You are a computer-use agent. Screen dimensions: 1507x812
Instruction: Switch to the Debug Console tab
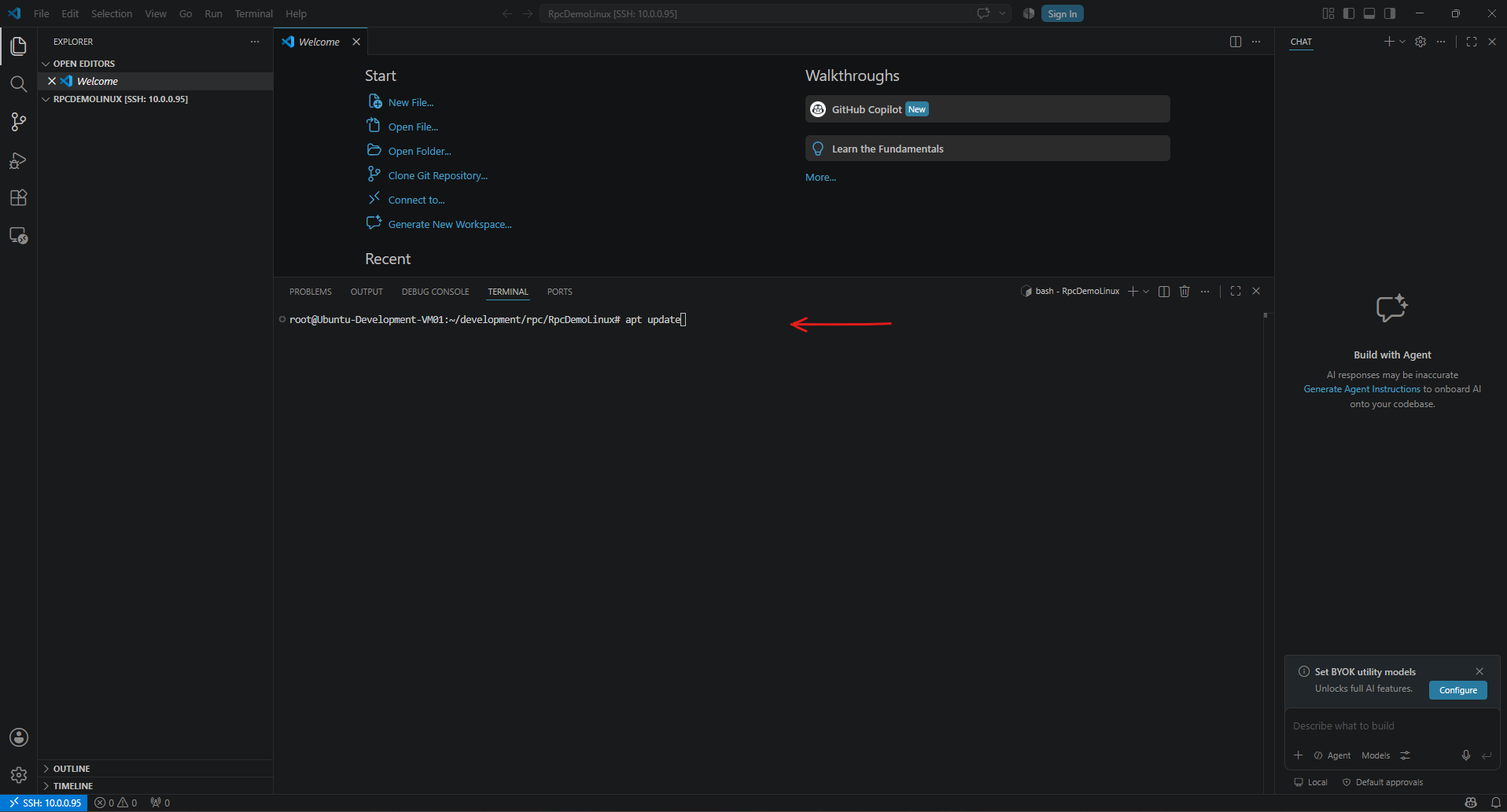436,292
